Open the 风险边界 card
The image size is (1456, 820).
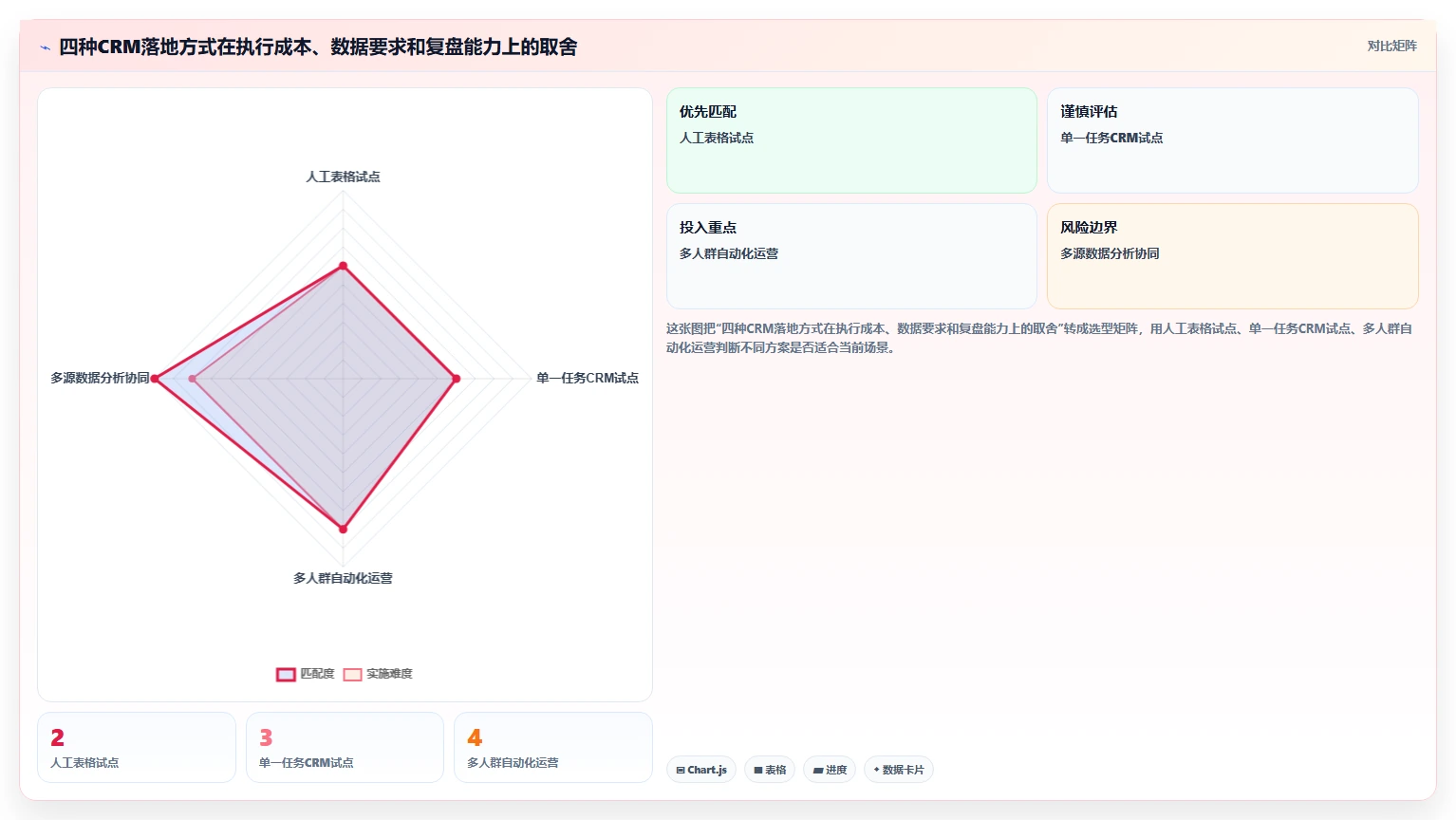pos(1233,256)
